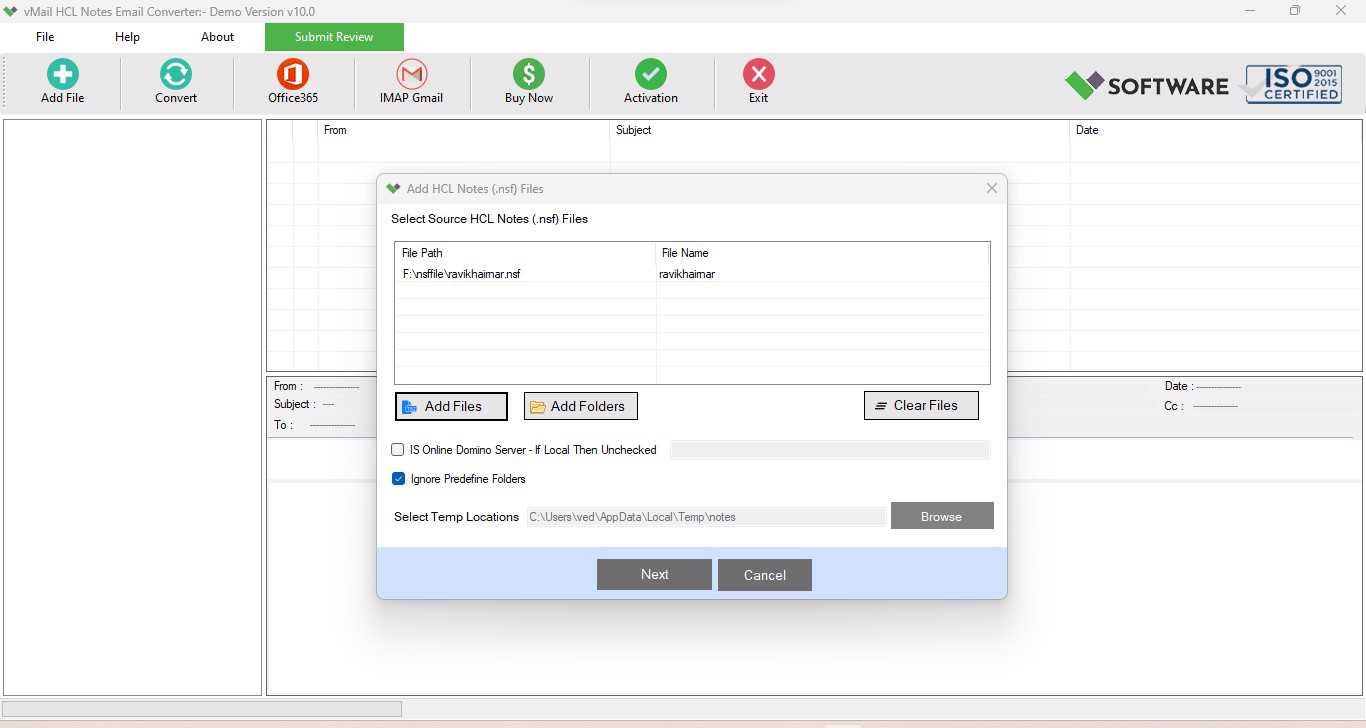The height and width of the screenshot is (728, 1366).
Task: Open the Activation checkmark icon
Action: click(651, 75)
